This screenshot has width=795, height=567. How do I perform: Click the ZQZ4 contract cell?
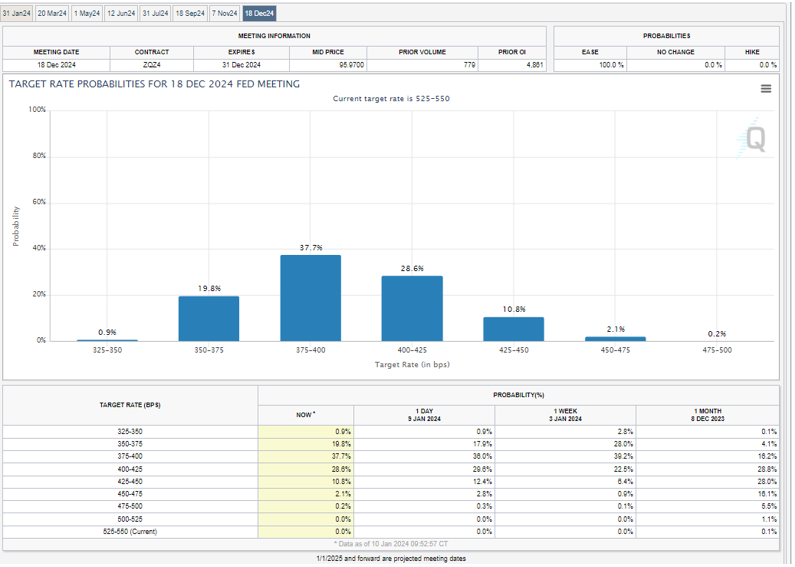point(152,65)
